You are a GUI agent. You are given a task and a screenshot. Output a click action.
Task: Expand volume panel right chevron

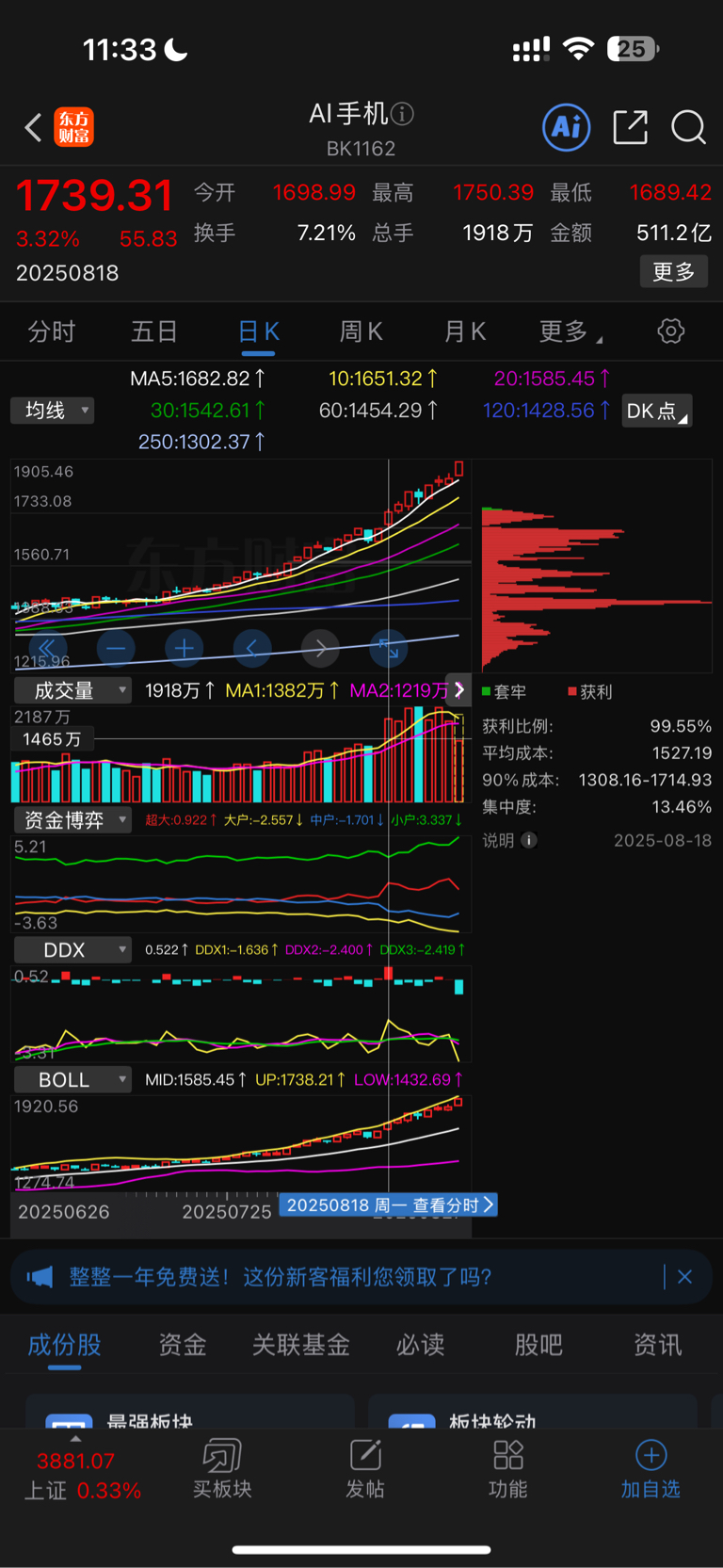click(458, 690)
